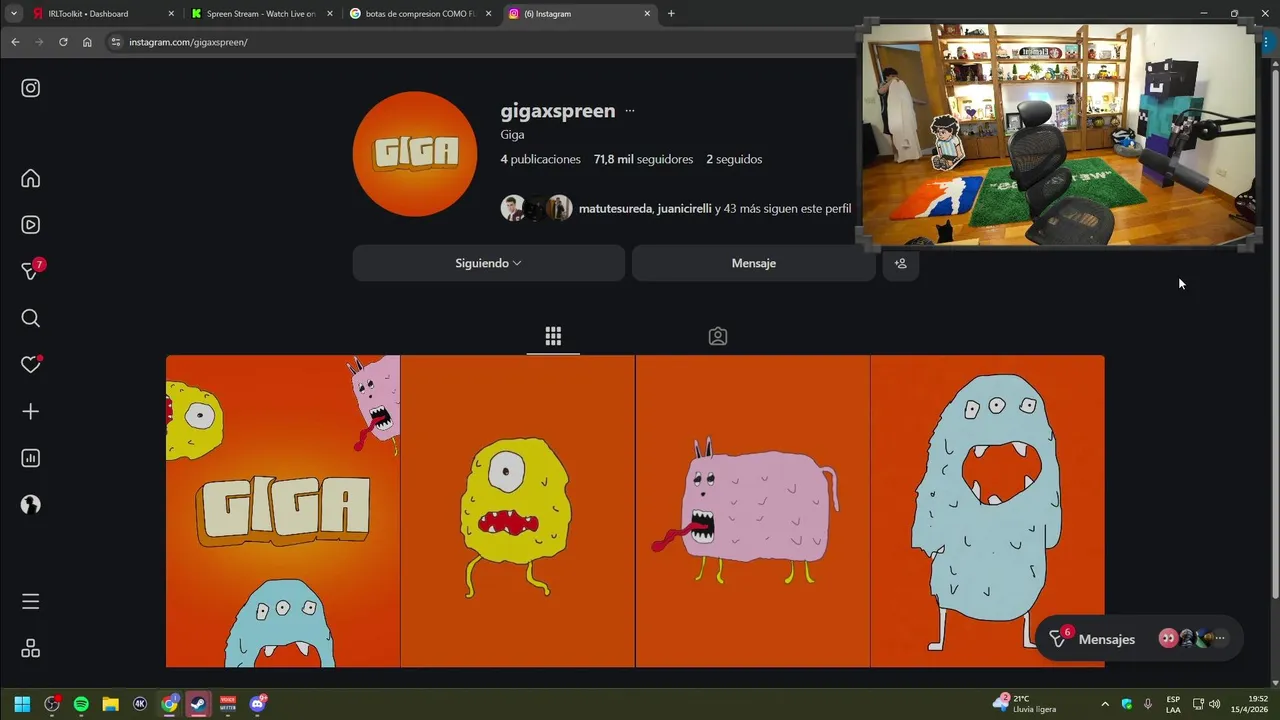This screenshot has width=1280, height=720.
Task: Open the Windows Start menu
Action: point(22,704)
